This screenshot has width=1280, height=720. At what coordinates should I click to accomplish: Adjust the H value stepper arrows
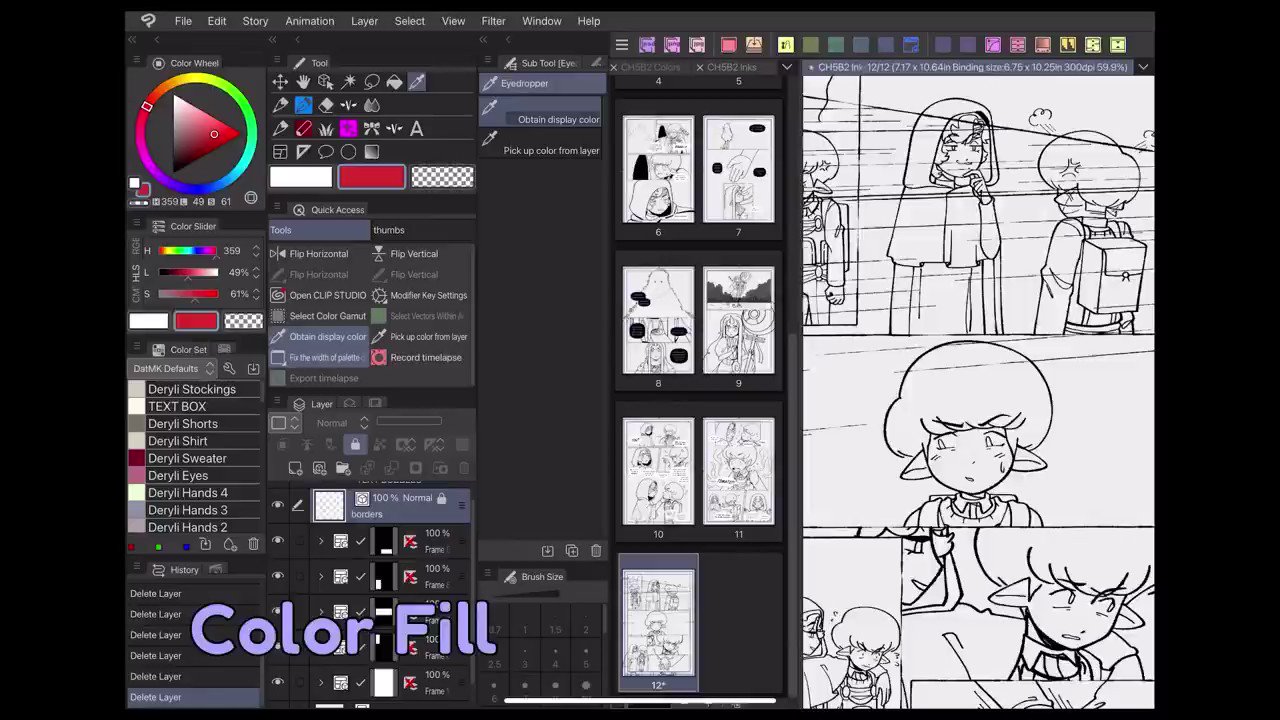(255, 251)
